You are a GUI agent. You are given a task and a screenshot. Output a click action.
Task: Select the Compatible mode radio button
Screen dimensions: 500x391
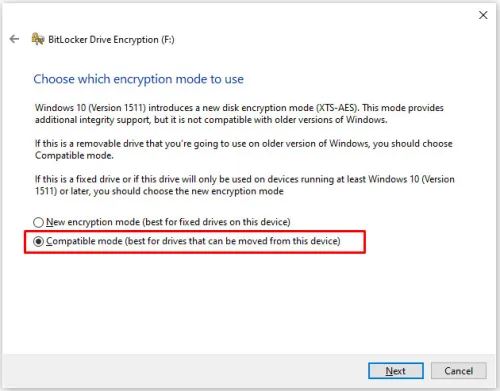(x=38, y=241)
